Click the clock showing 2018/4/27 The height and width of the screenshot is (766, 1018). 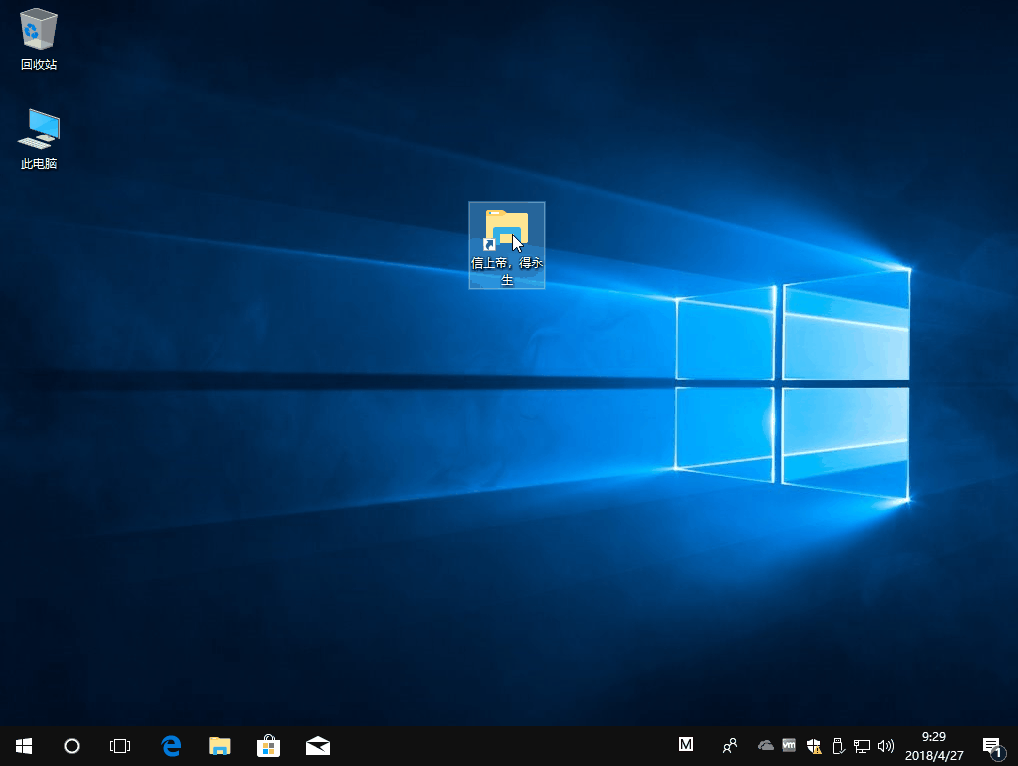(932, 745)
